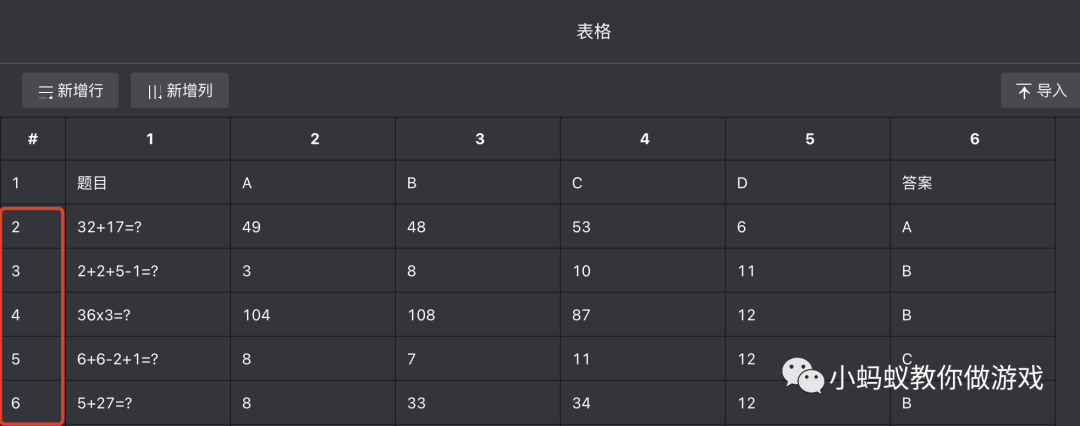Click the upload arrow icon beside 导入

pos(1024,92)
